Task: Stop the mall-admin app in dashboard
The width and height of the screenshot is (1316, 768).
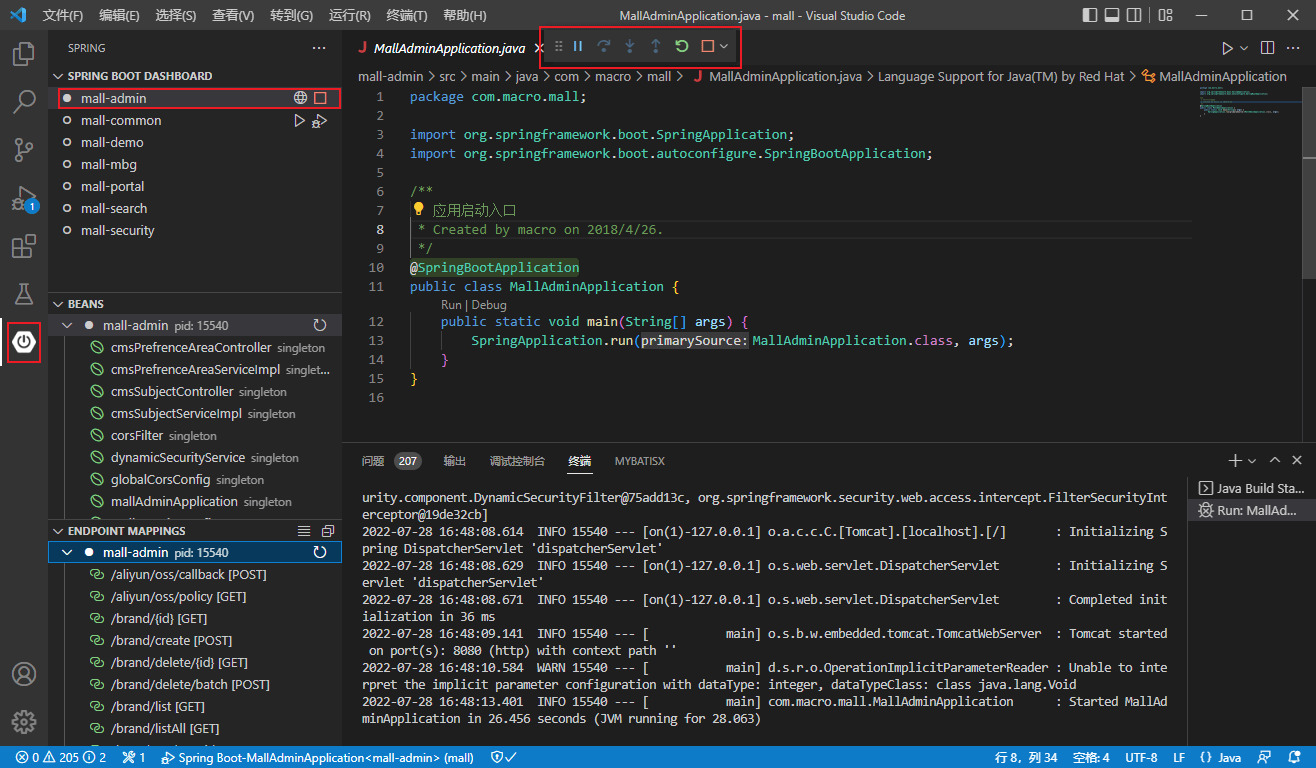Action: click(x=321, y=98)
